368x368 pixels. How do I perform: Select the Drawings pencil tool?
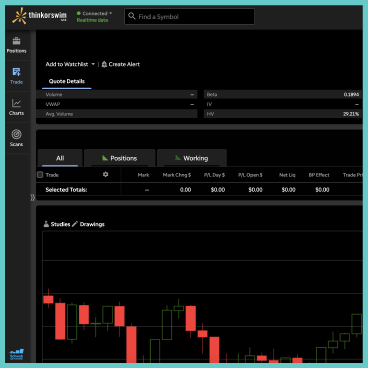(75, 224)
